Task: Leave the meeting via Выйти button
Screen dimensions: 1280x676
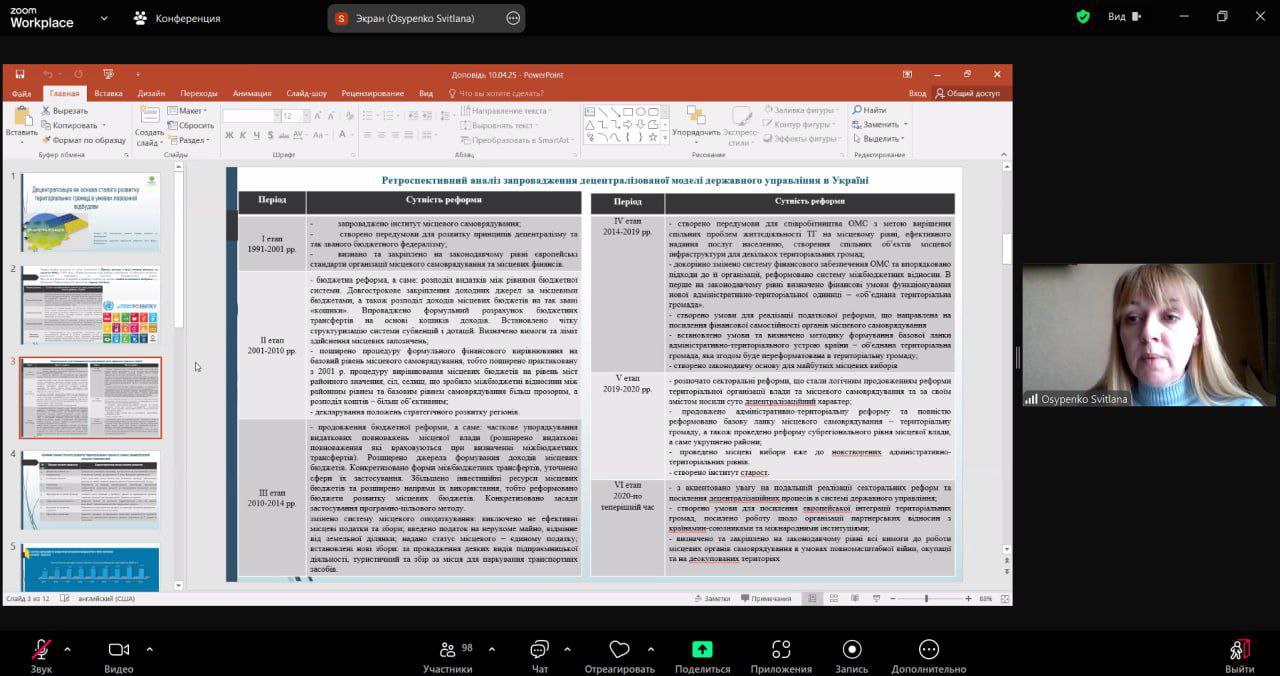Action: [x=1240, y=650]
